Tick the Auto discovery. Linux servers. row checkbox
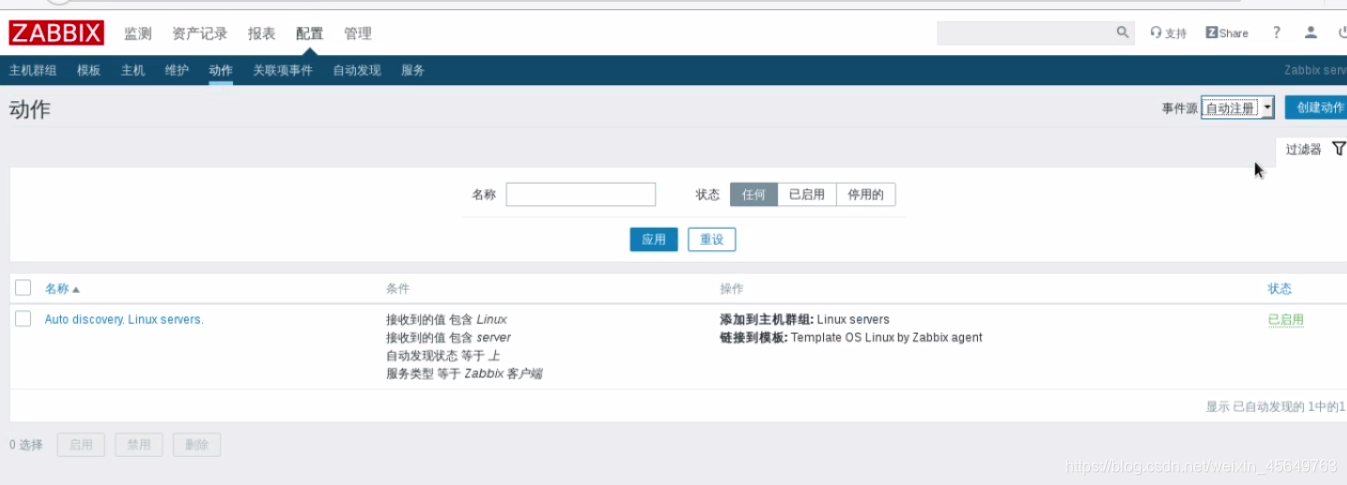This screenshot has width=1347, height=485. 23,319
